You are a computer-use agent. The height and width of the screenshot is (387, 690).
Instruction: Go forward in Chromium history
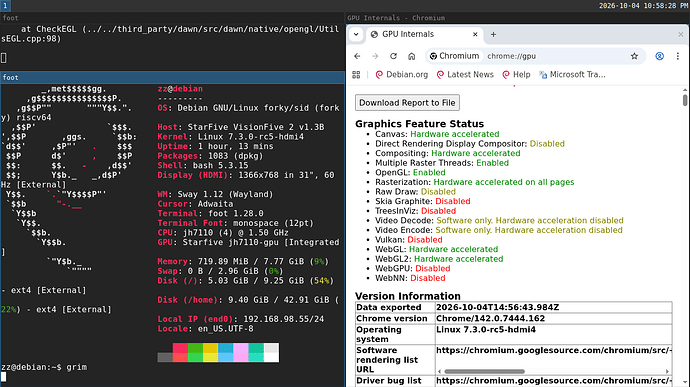(375, 56)
